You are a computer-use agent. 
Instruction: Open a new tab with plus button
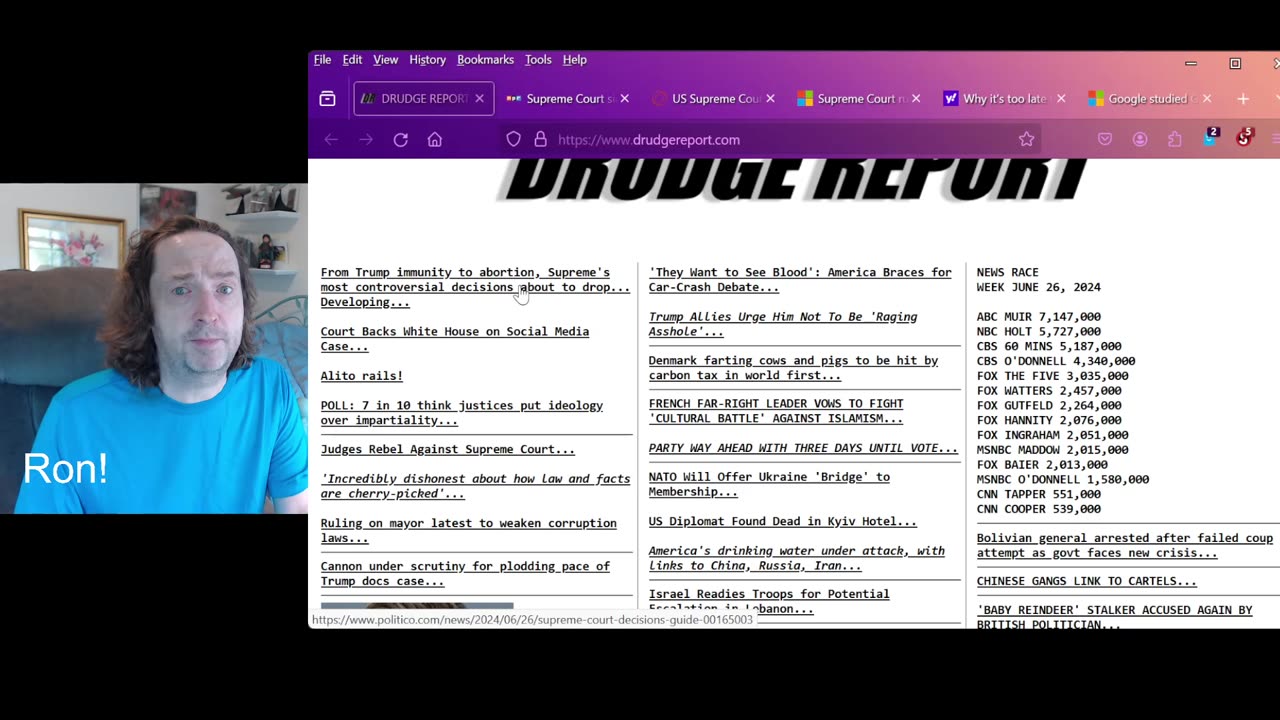(1243, 99)
